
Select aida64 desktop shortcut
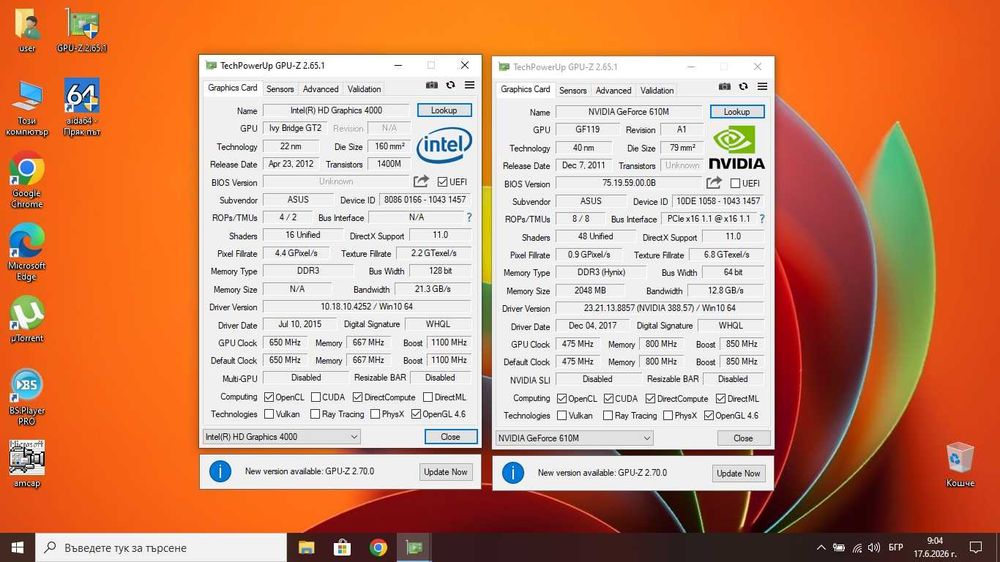82,107
